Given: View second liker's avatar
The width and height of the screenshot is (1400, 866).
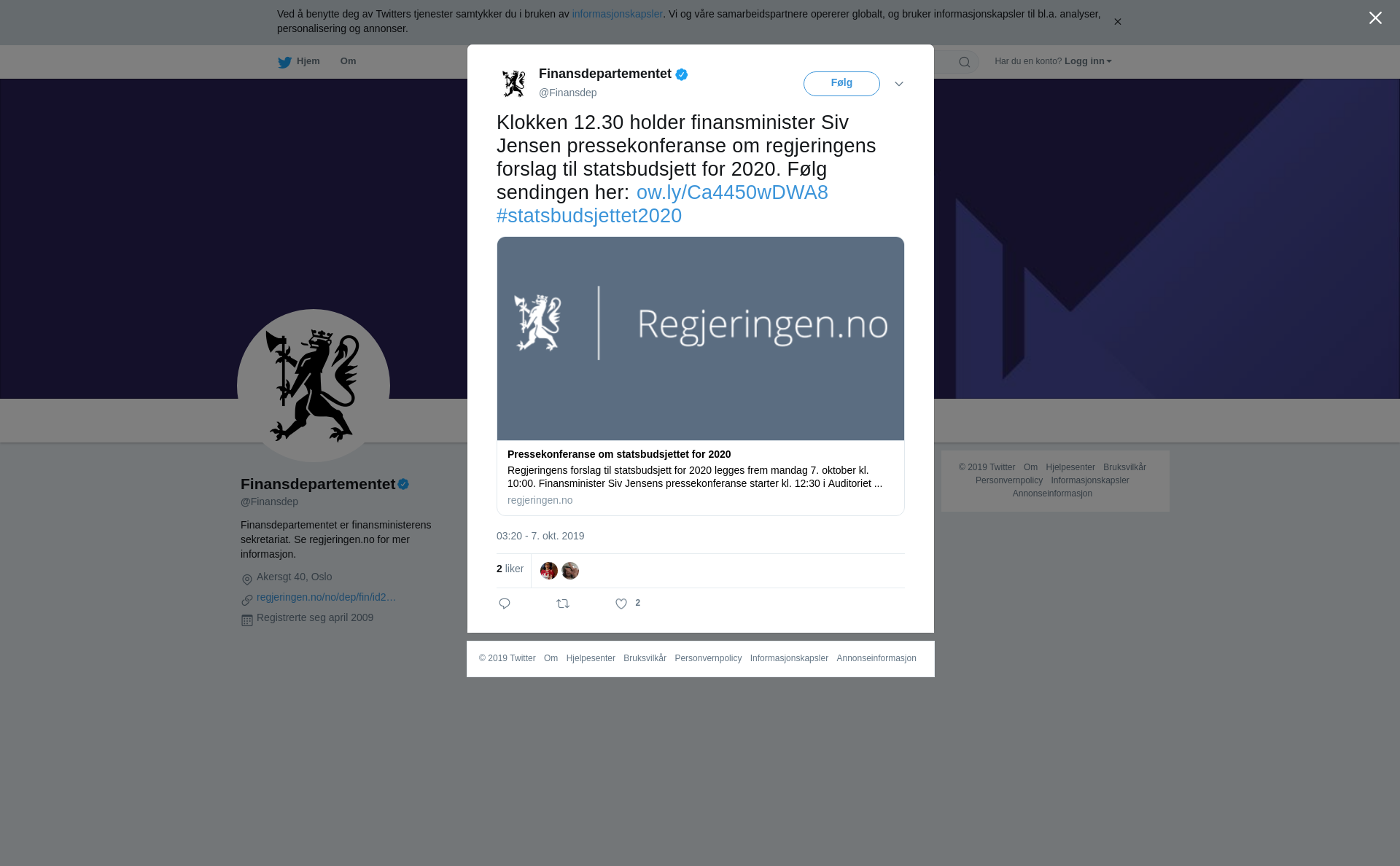Looking at the screenshot, I should point(570,571).
